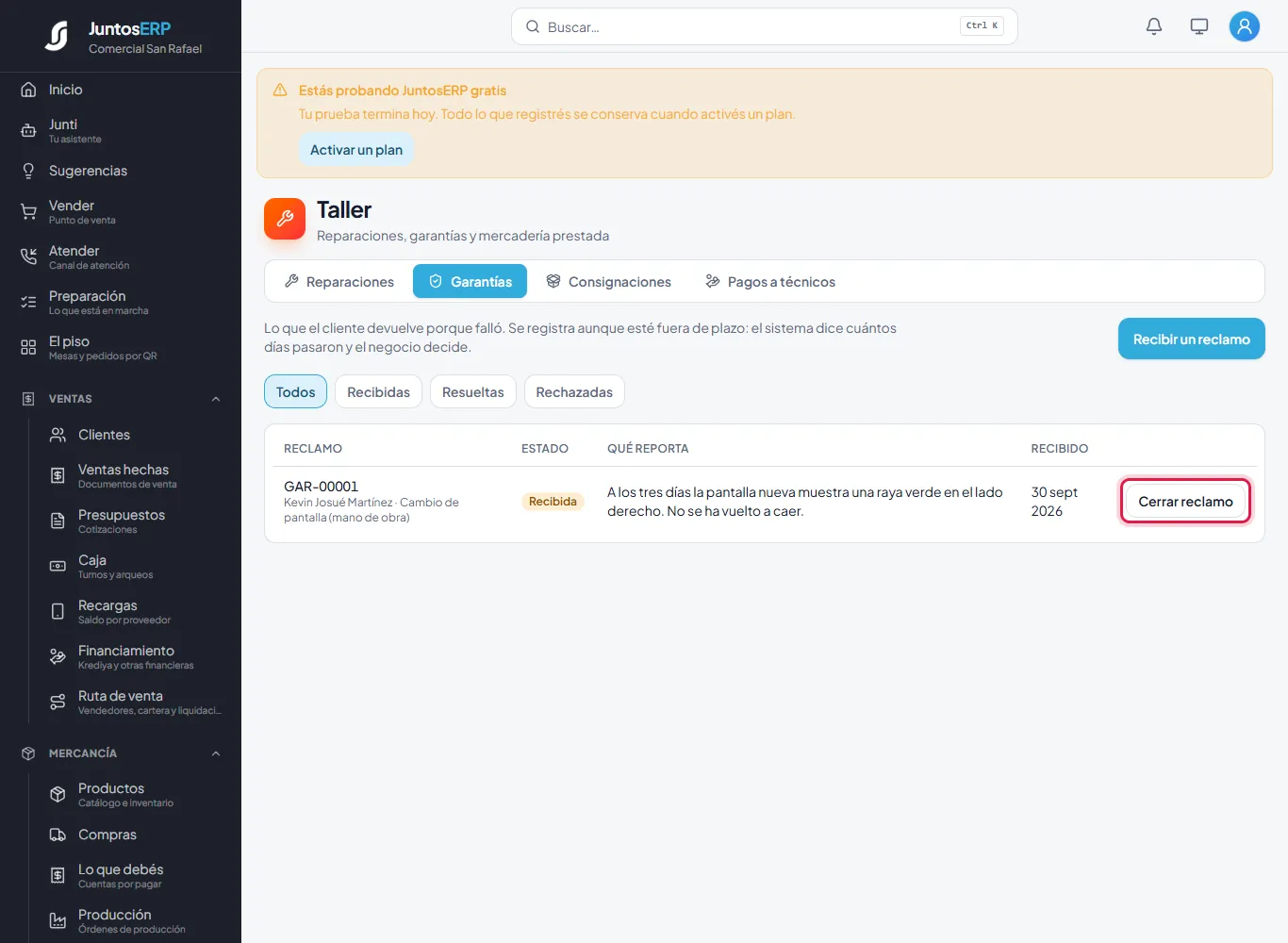Open the user profile avatar

point(1245,26)
